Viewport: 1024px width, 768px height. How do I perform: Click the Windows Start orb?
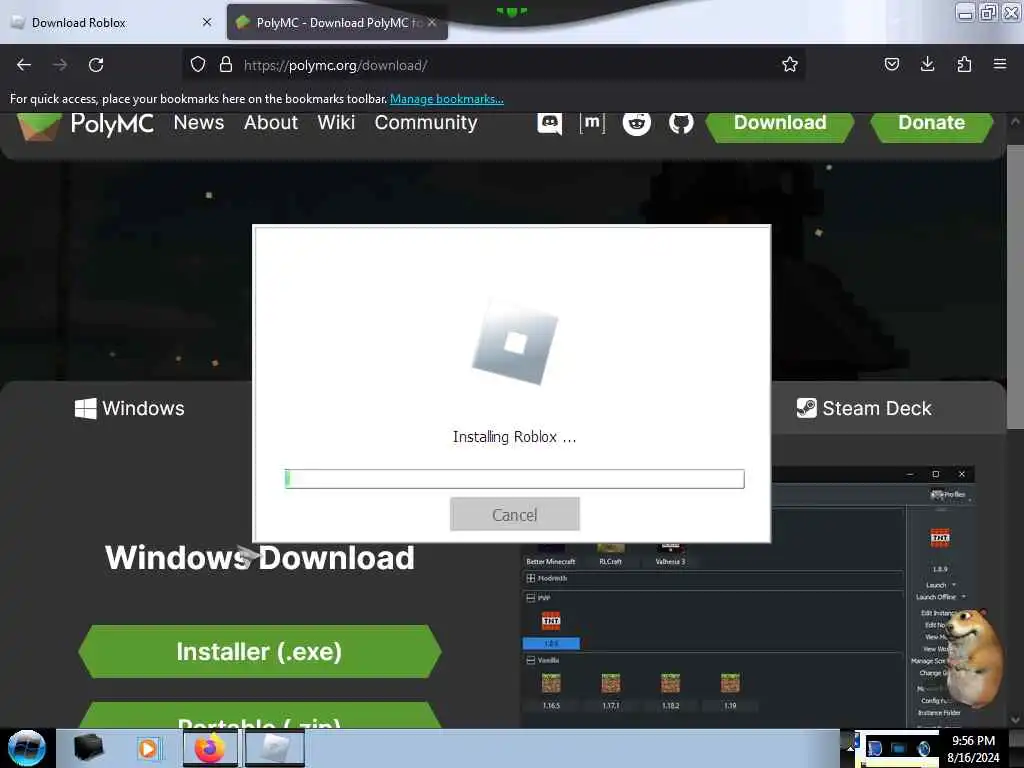[27, 748]
